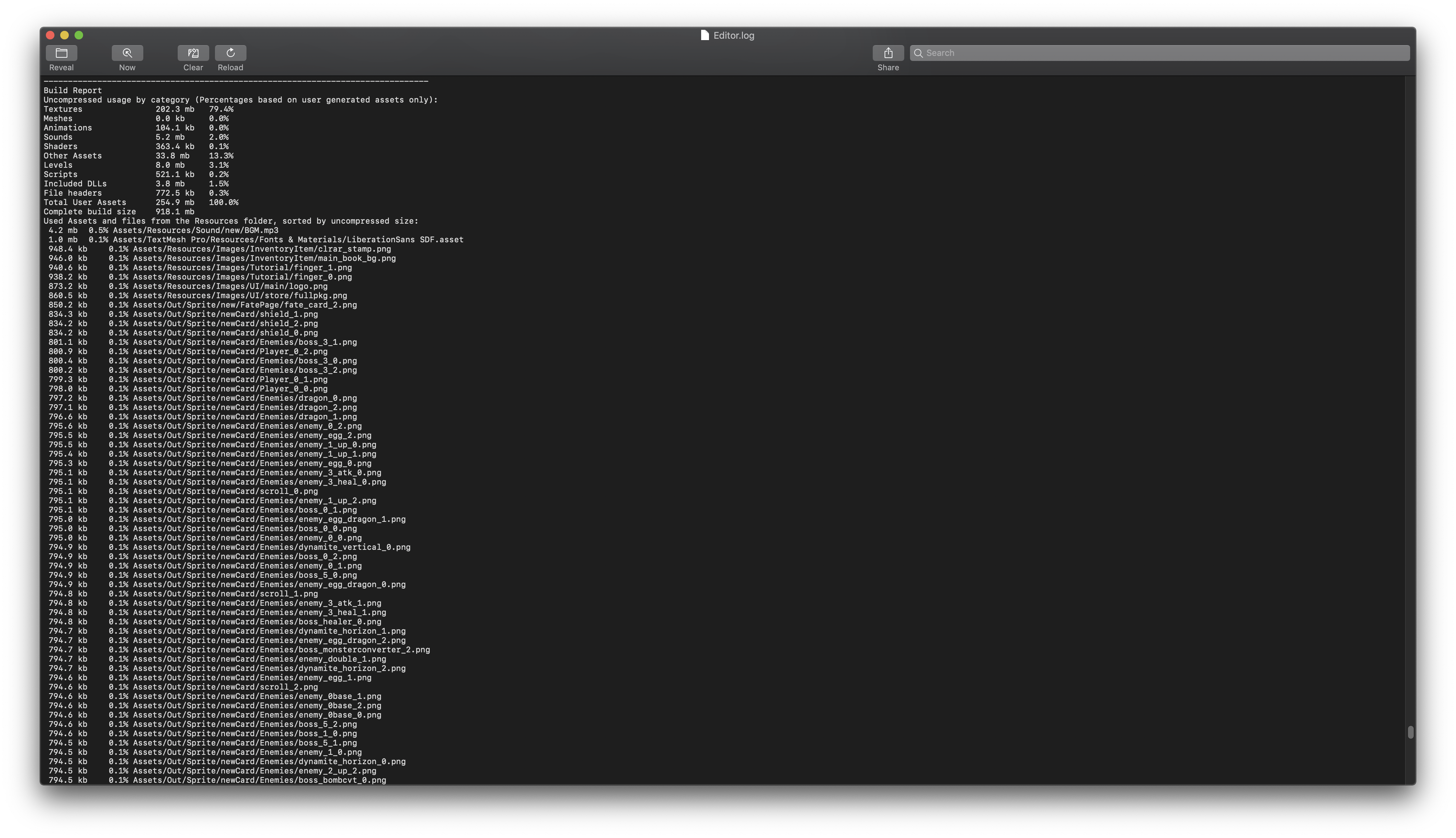Click the Build Report heading line
Viewport: 1456px width, 838px height.
(x=72, y=90)
